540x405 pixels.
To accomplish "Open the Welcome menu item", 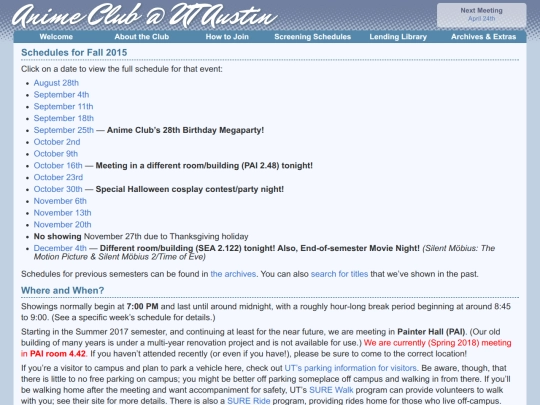I will 56,37.
